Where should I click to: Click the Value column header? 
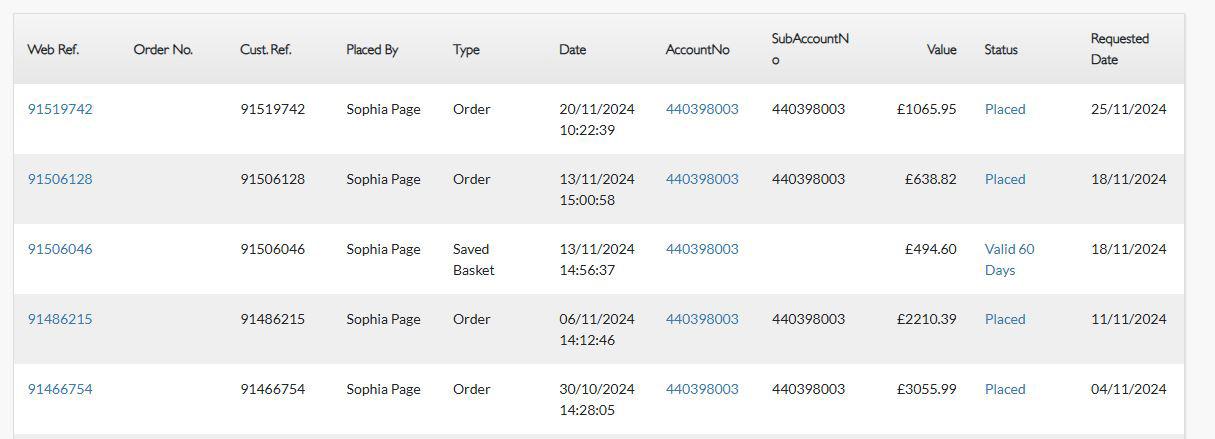(x=941, y=49)
